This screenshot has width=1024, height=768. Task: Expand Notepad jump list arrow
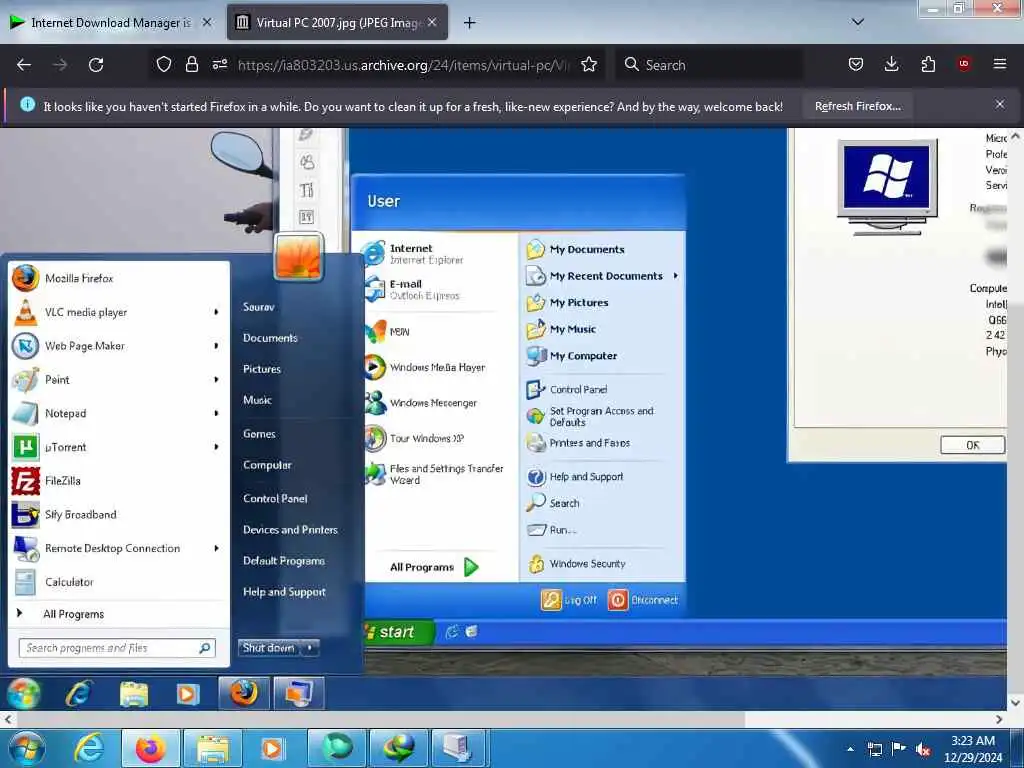click(216, 413)
